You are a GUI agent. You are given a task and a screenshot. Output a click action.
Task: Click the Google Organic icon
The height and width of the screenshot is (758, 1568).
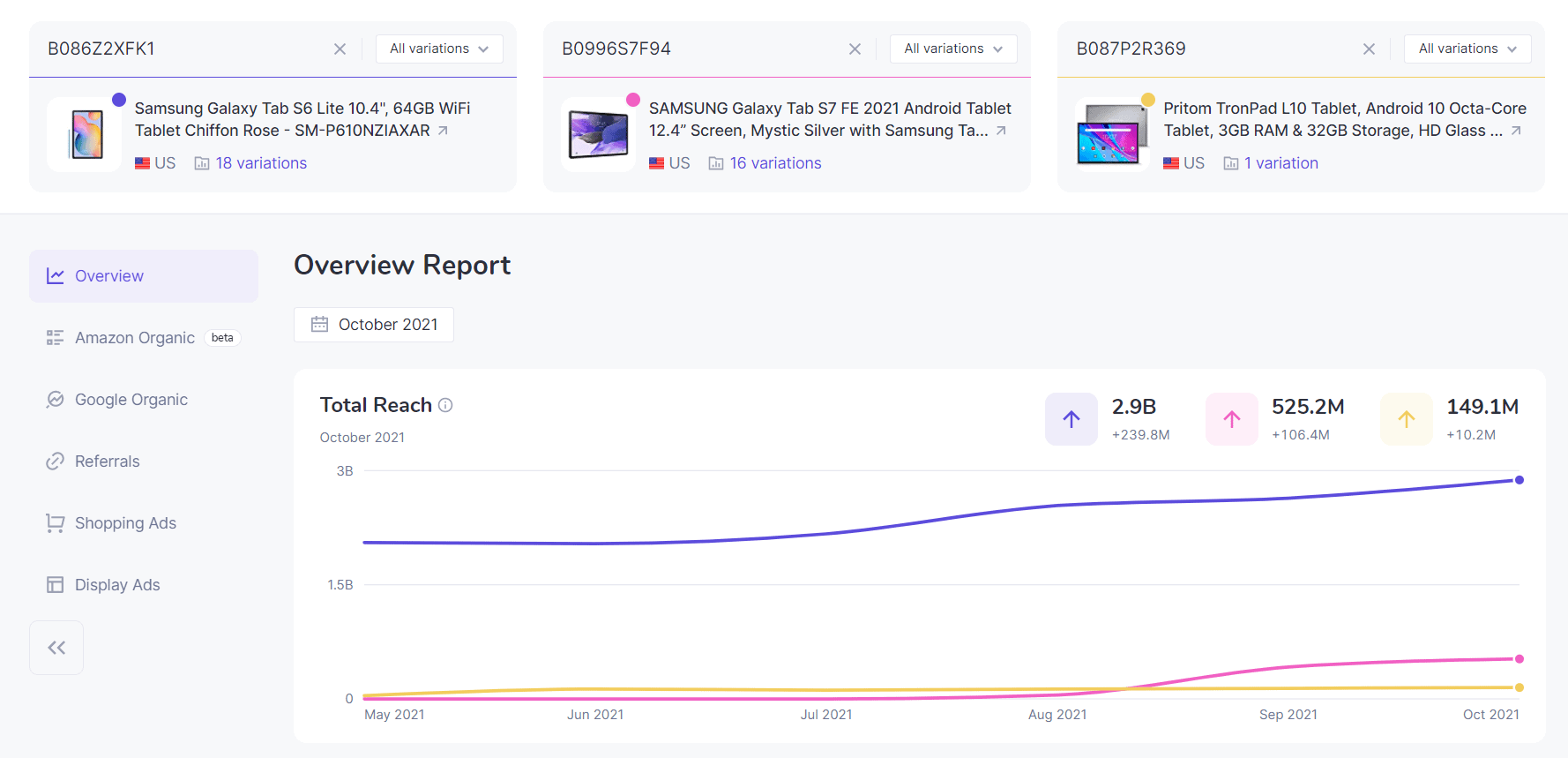coord(56,400)
